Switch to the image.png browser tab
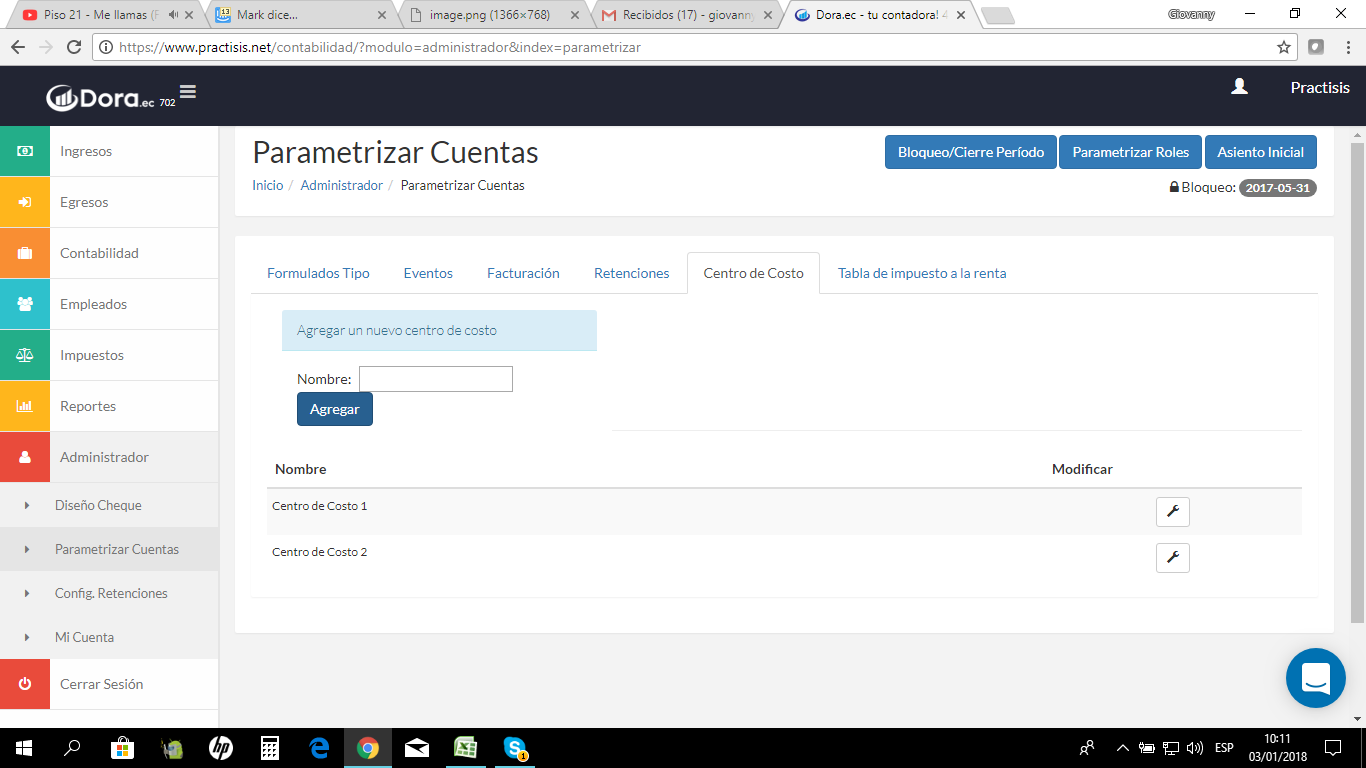This screenshot has height=768, width=1366. point(490,15)
